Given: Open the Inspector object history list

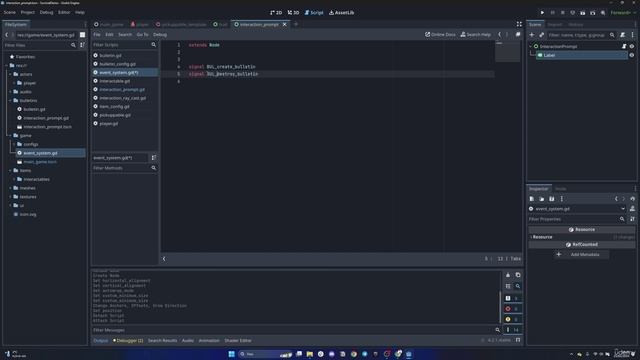Looking at the screenshot, I should [632, 199].
